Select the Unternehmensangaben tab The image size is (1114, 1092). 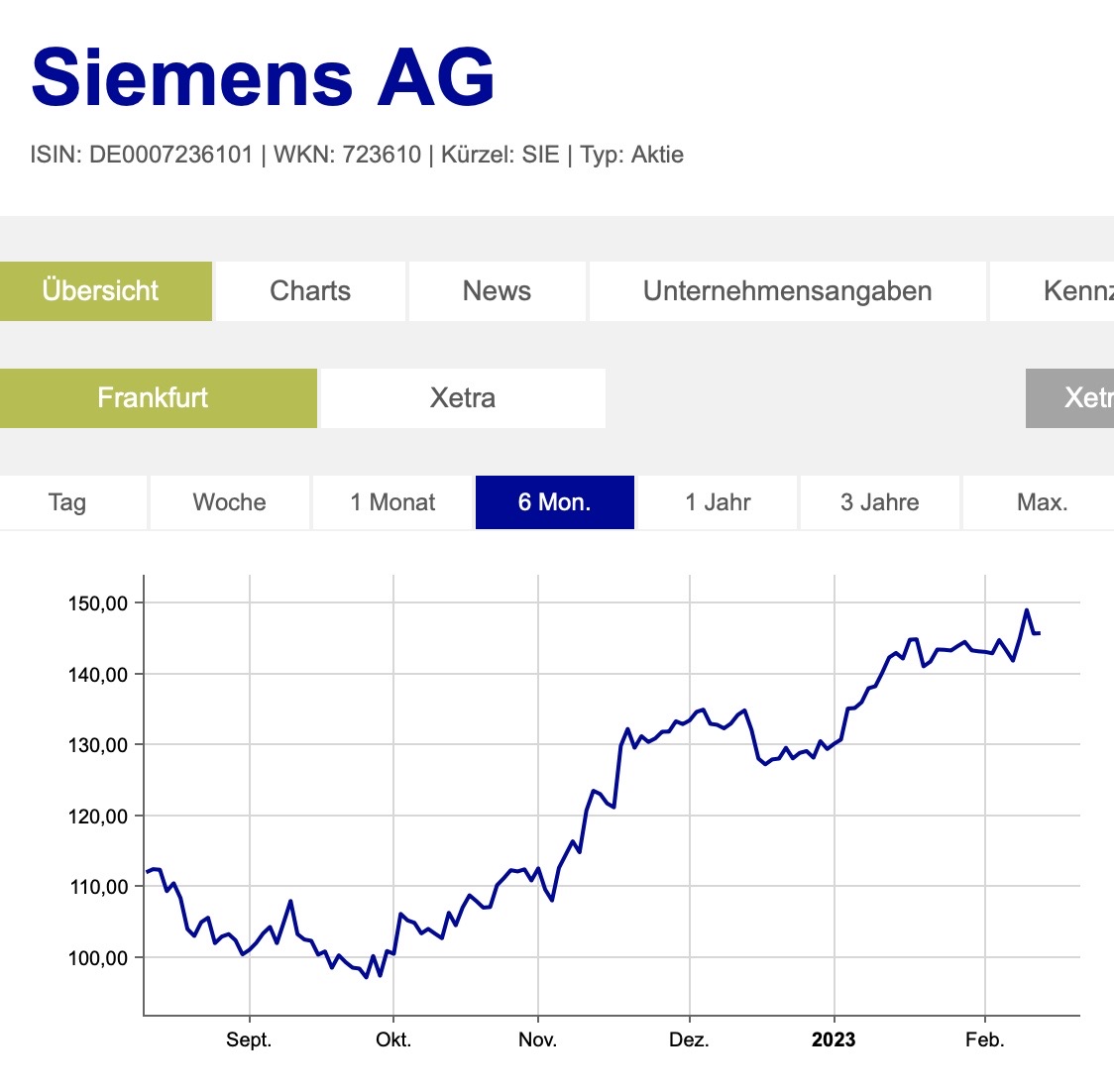pos(787,291)
